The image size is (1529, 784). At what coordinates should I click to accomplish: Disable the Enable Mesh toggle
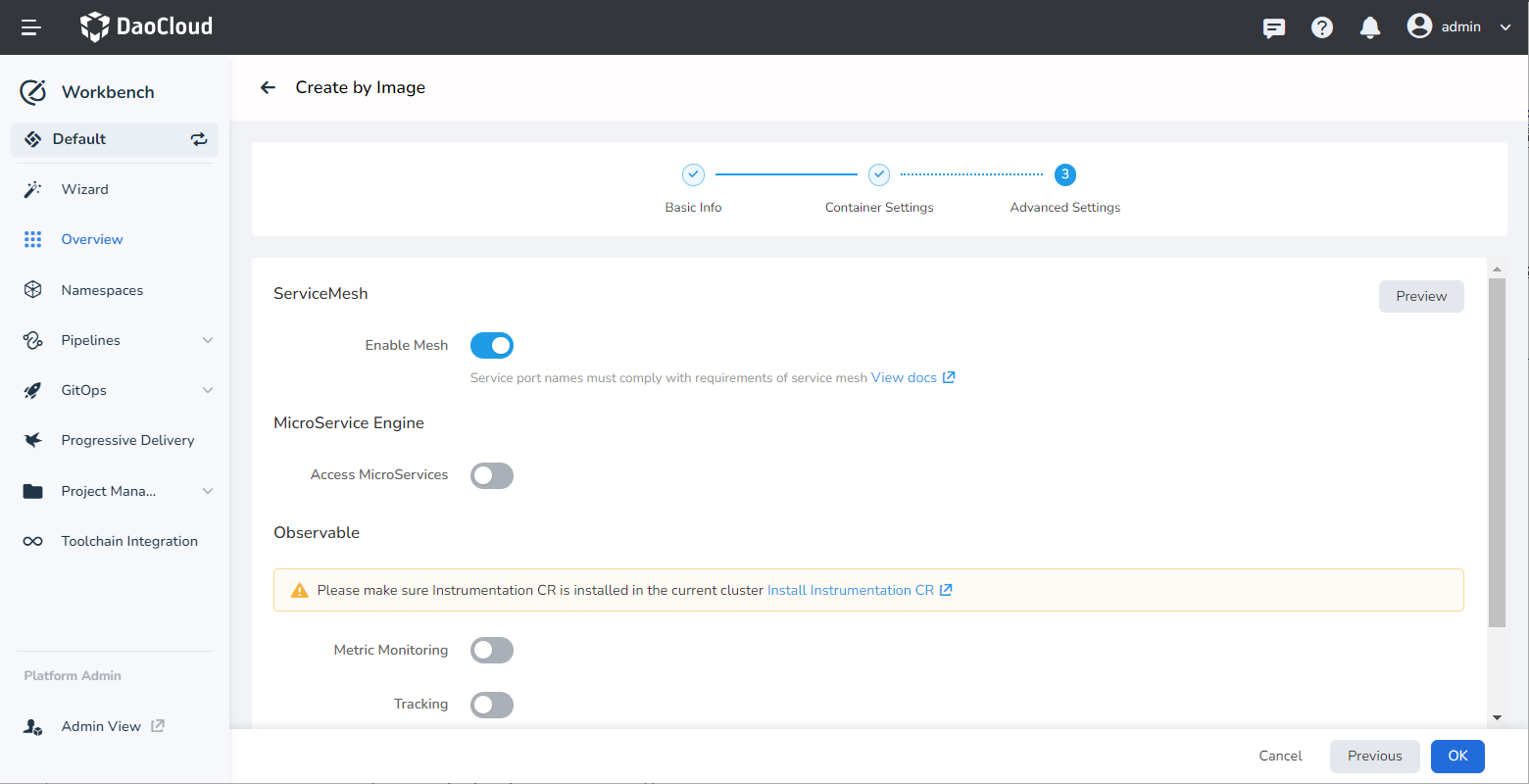coord(492,345)
